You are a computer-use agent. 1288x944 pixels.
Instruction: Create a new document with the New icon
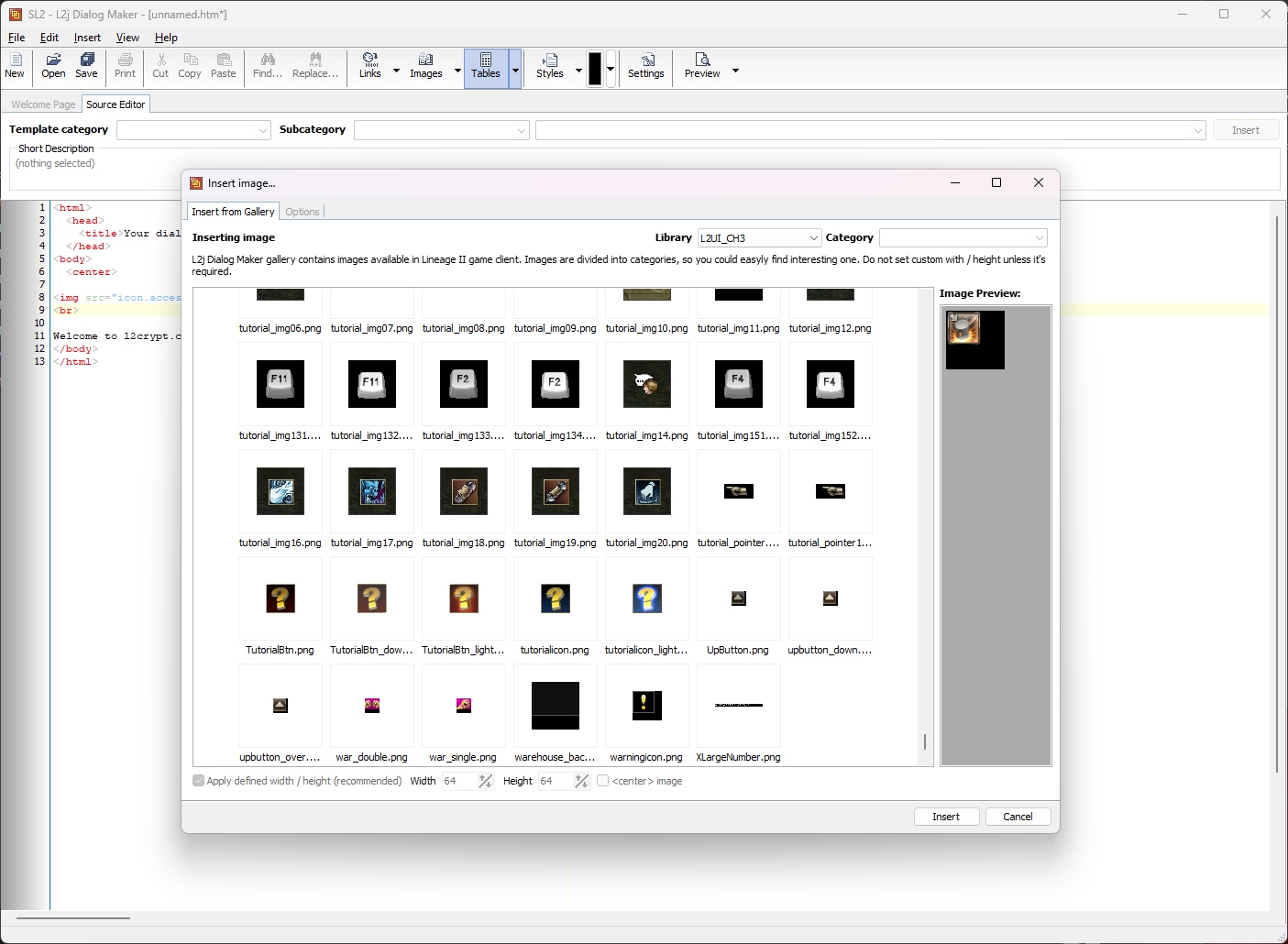coord(15,67)
